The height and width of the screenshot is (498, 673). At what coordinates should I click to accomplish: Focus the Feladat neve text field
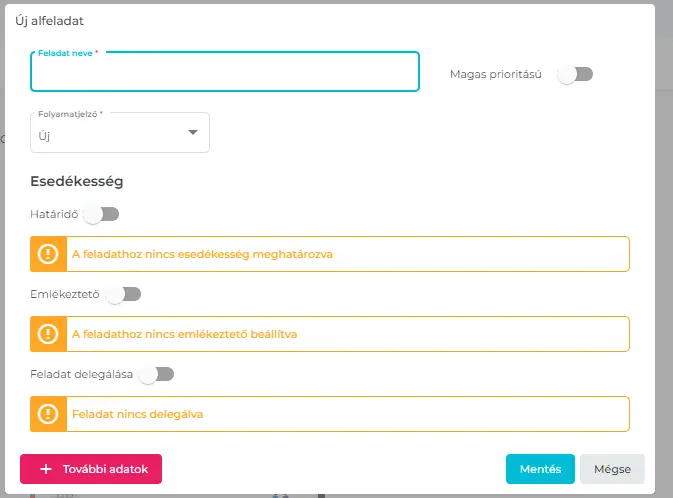tap(225, 73)
